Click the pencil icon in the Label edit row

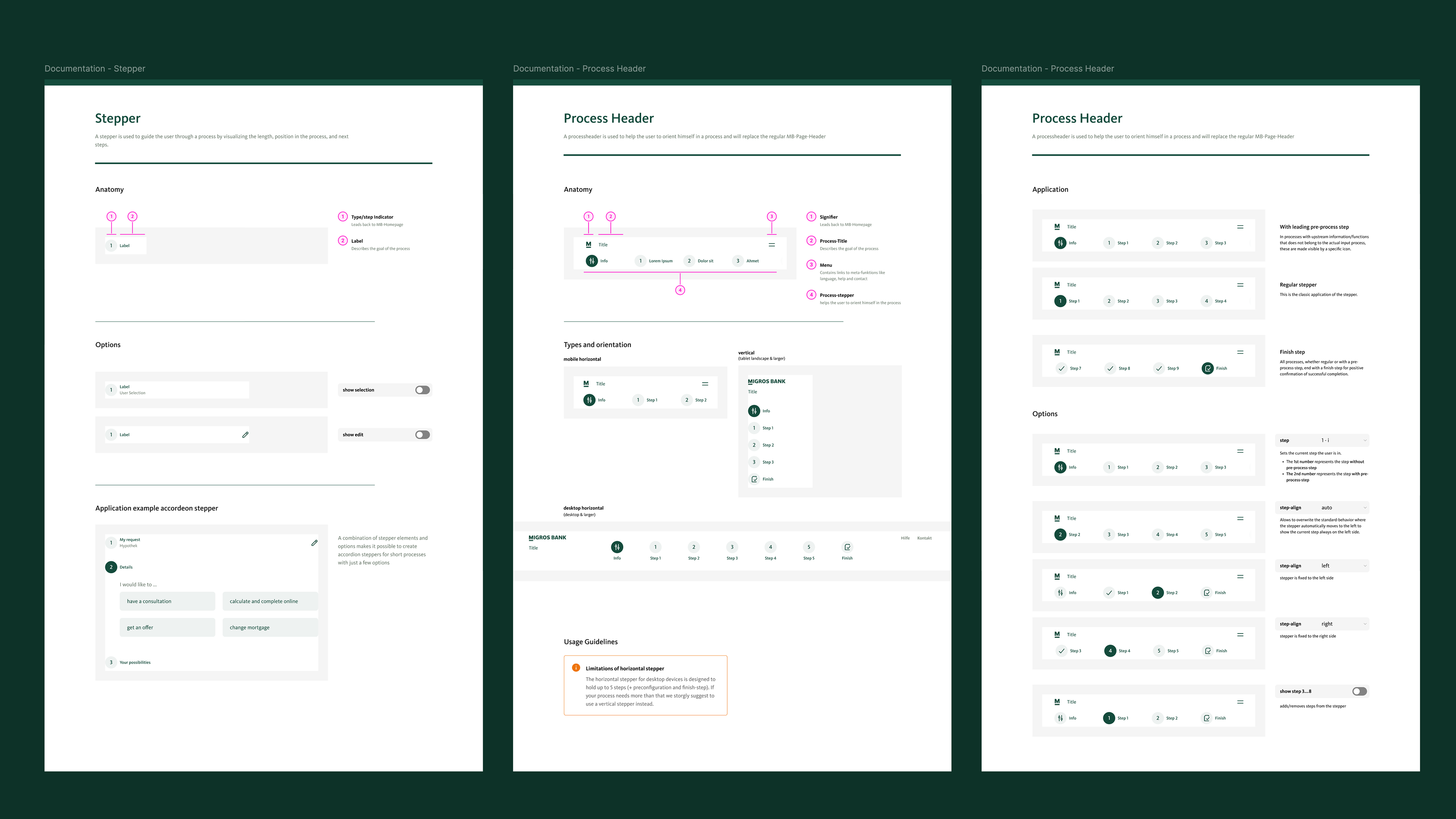(245, 435)
